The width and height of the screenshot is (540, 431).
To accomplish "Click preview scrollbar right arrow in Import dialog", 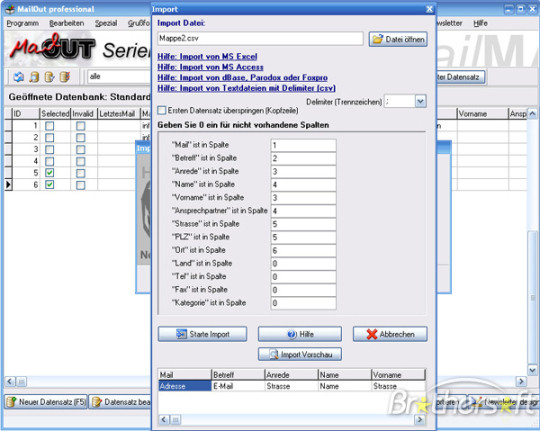I will [x=420, y=419].
